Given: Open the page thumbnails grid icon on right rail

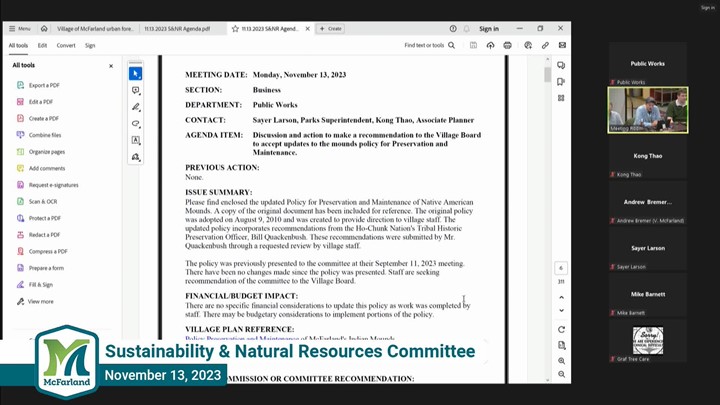Looking at the screenshot, I should (x=561, y=98).
